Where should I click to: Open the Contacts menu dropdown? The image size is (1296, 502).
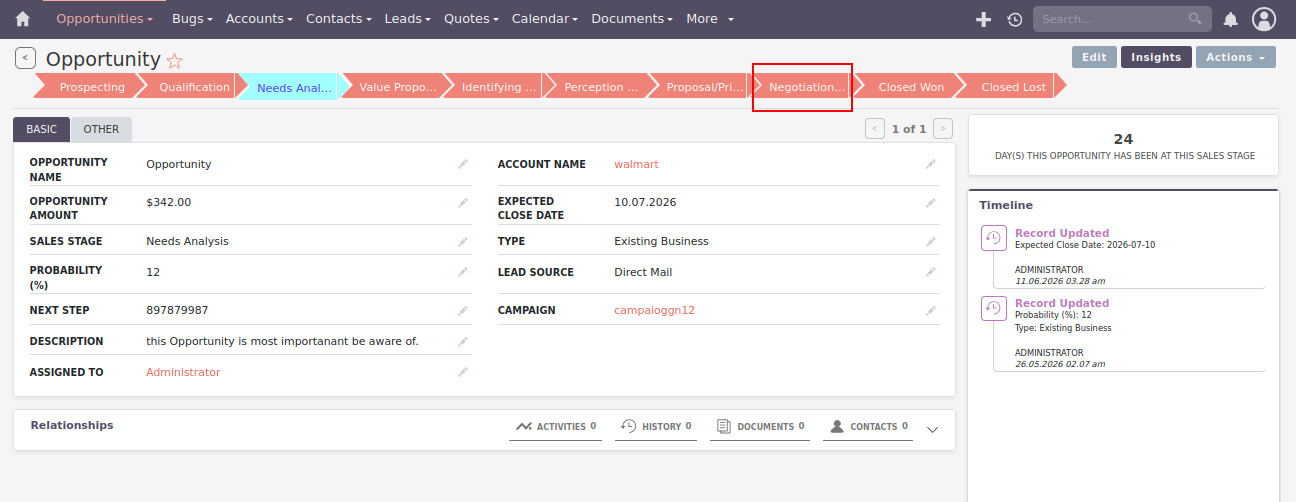click(x=339, y=19)
